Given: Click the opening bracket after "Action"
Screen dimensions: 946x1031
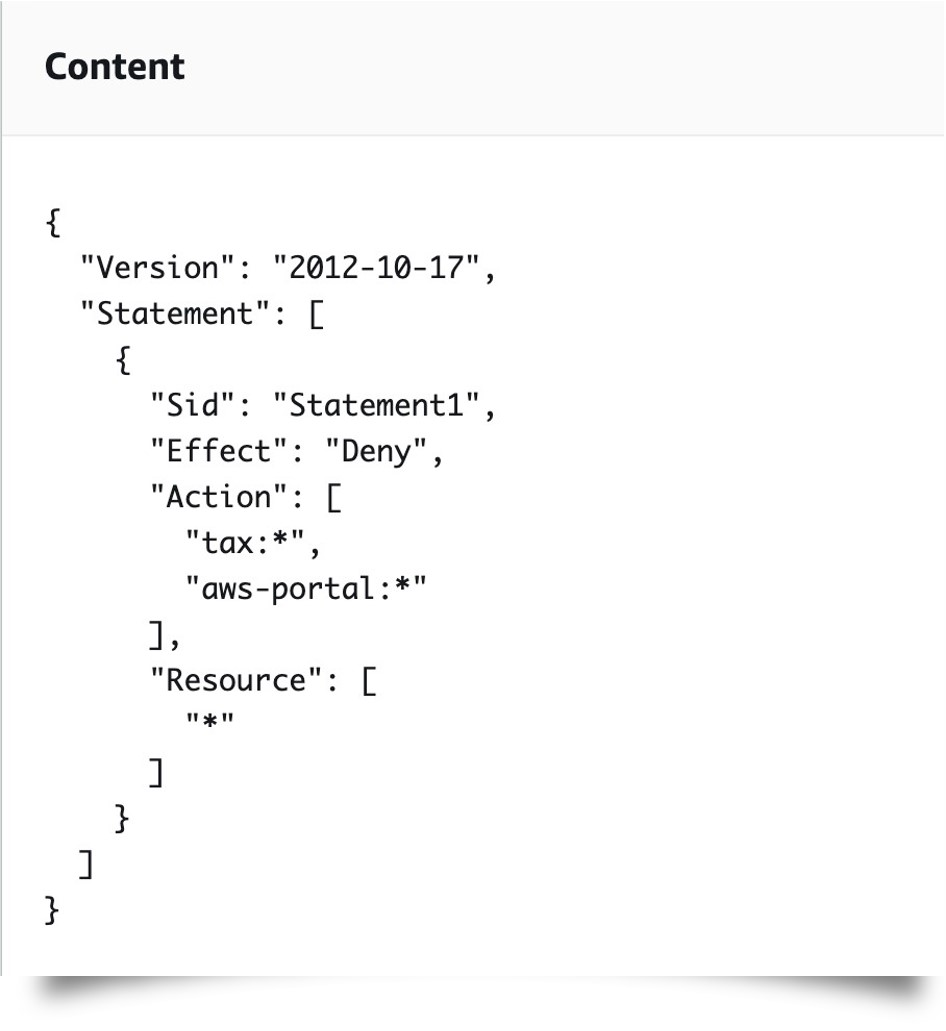Looking at the screenshot, I should coord(334,498).
